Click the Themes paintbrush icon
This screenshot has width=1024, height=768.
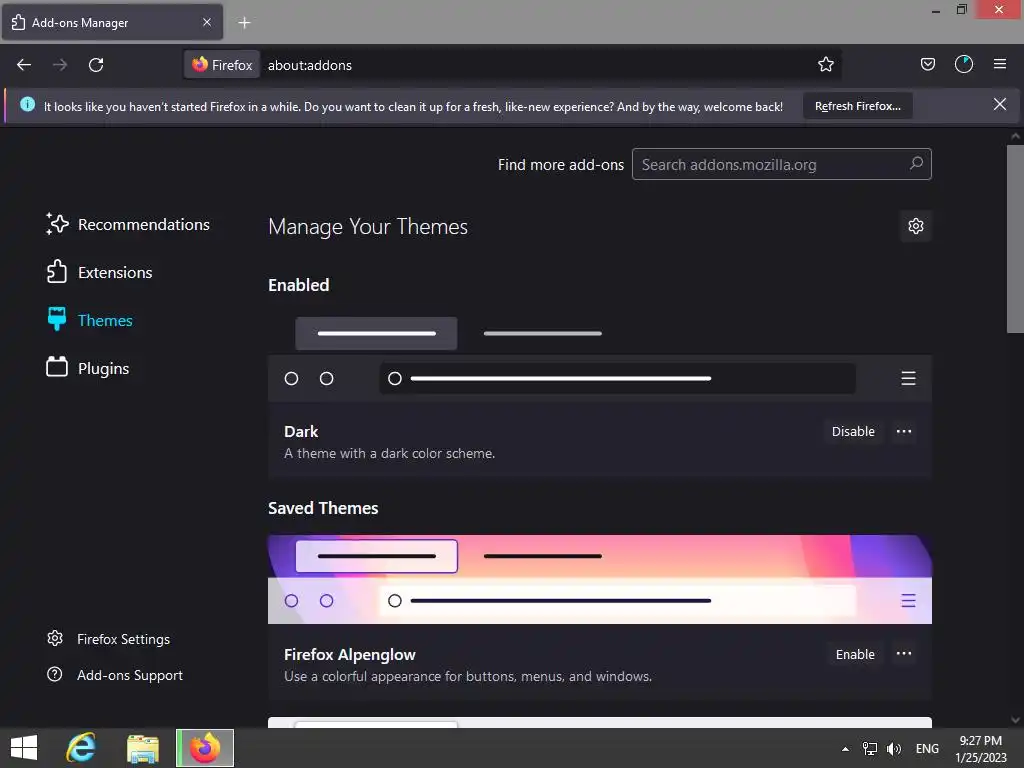[x=57, y=319]
